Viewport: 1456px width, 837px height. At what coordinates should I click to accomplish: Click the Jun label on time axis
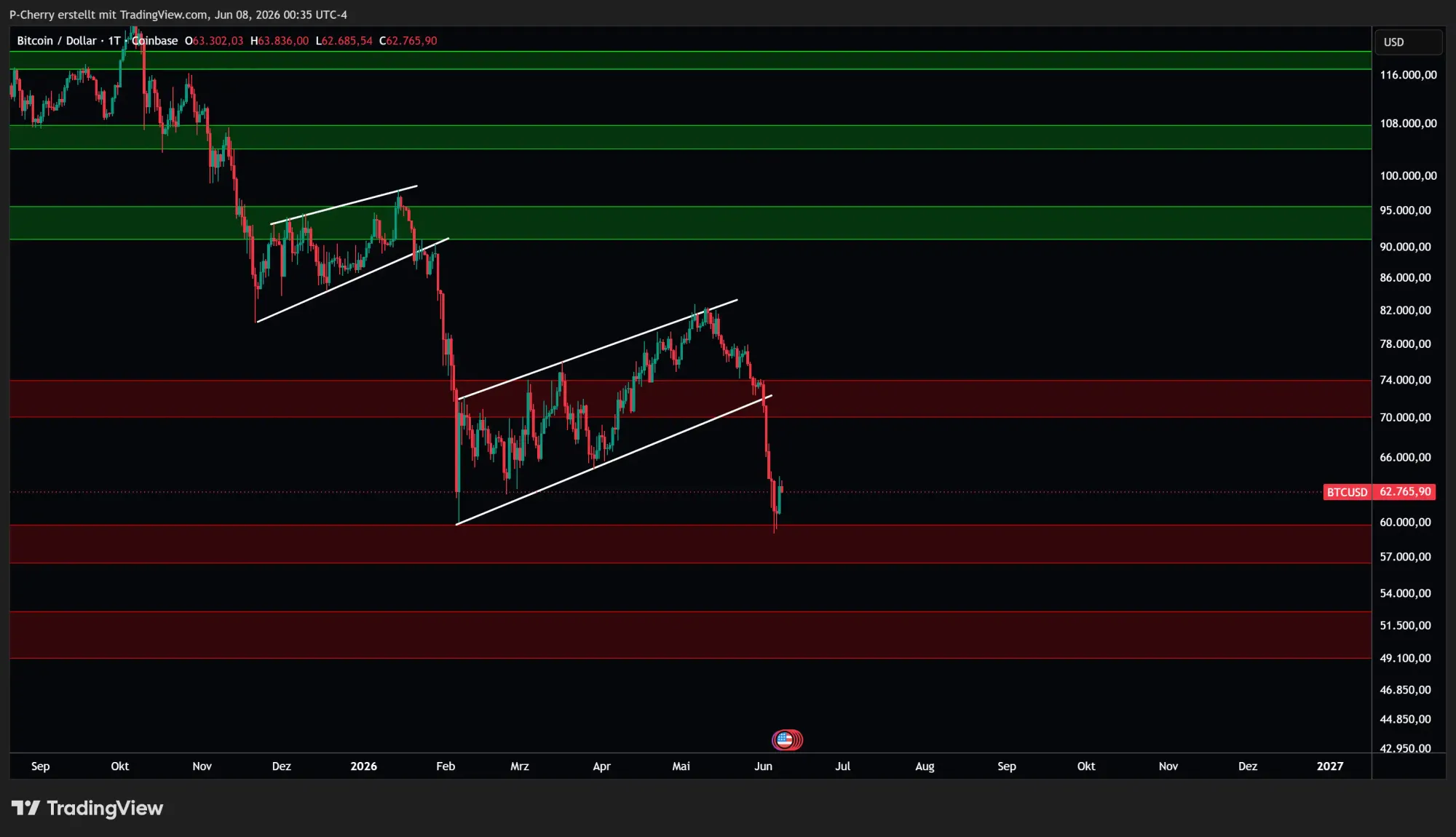pyautogui.click(x=763, y=766)
